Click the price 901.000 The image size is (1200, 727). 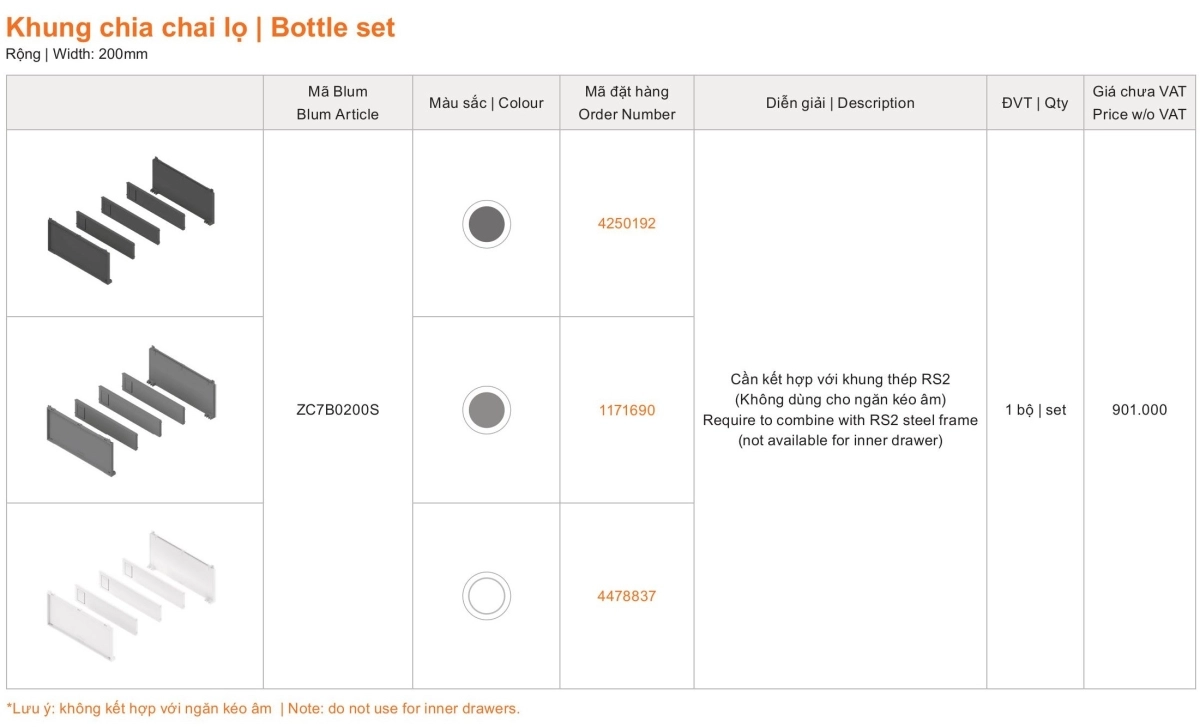pyautogui.click(x=1139, y=410)
